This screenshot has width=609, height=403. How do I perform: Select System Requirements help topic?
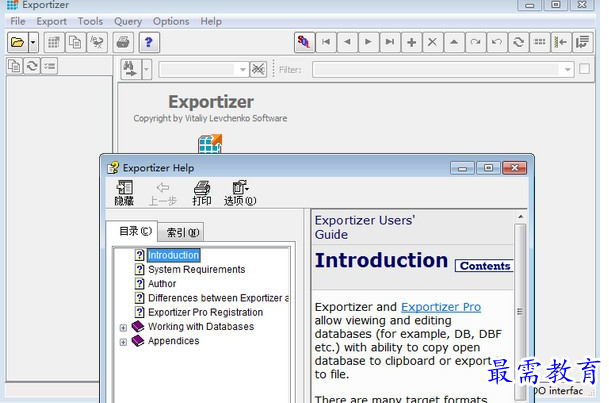pyautogui.click(x=197, y=269)
